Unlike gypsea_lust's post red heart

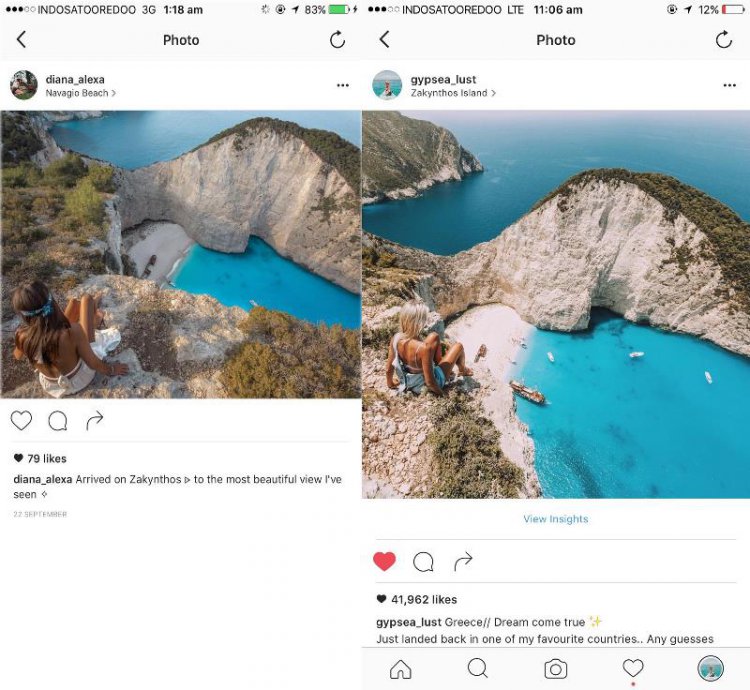pyautogui.click(x=385, y=561)
